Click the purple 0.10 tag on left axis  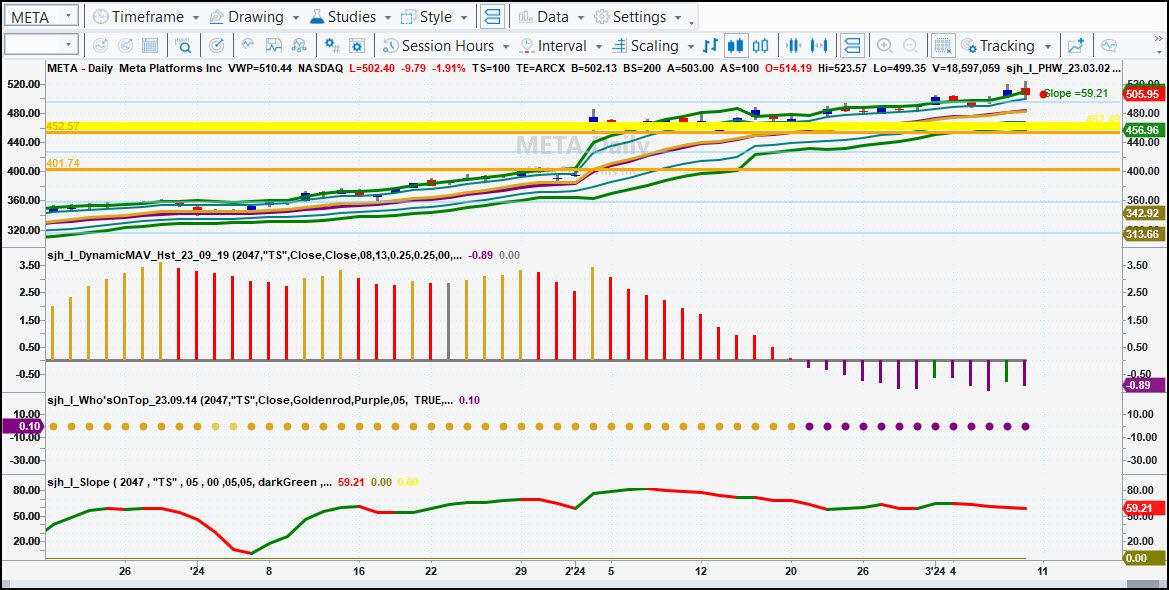(22, 426)
